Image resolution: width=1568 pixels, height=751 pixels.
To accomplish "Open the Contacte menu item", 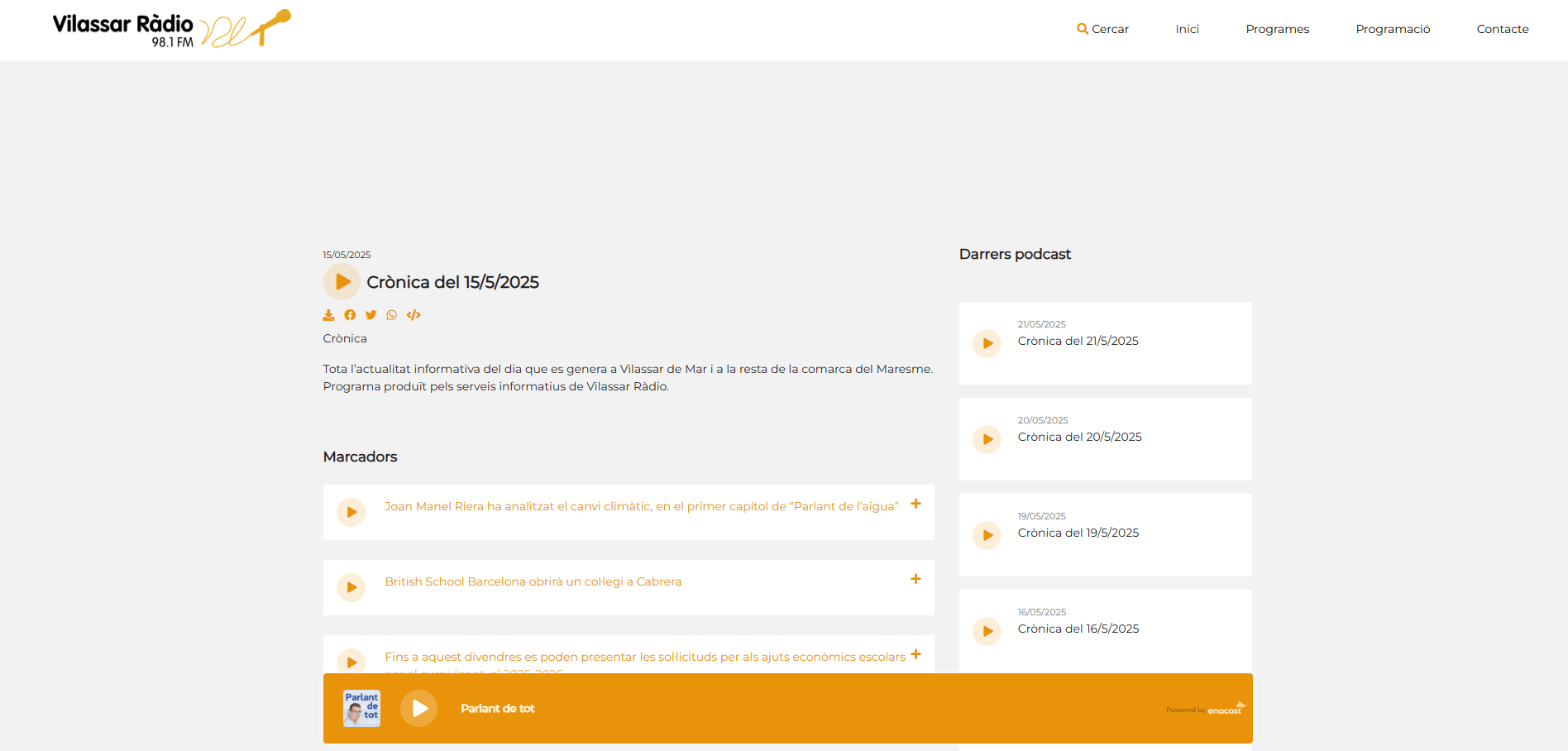I will [x=1503, y=29].
